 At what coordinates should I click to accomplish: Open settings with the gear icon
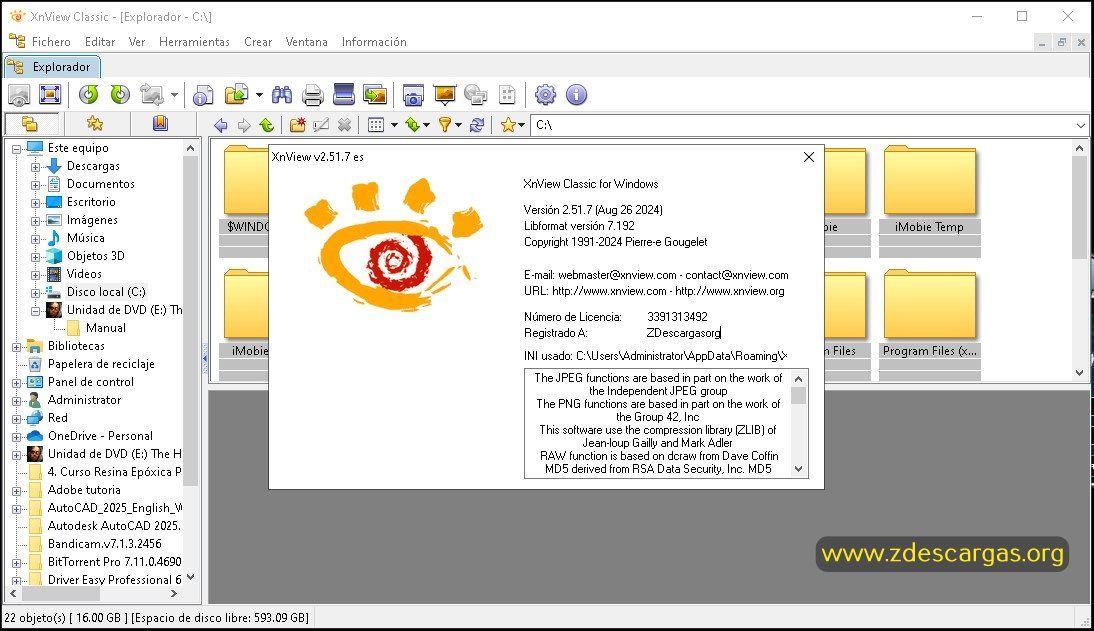[545, 94]
